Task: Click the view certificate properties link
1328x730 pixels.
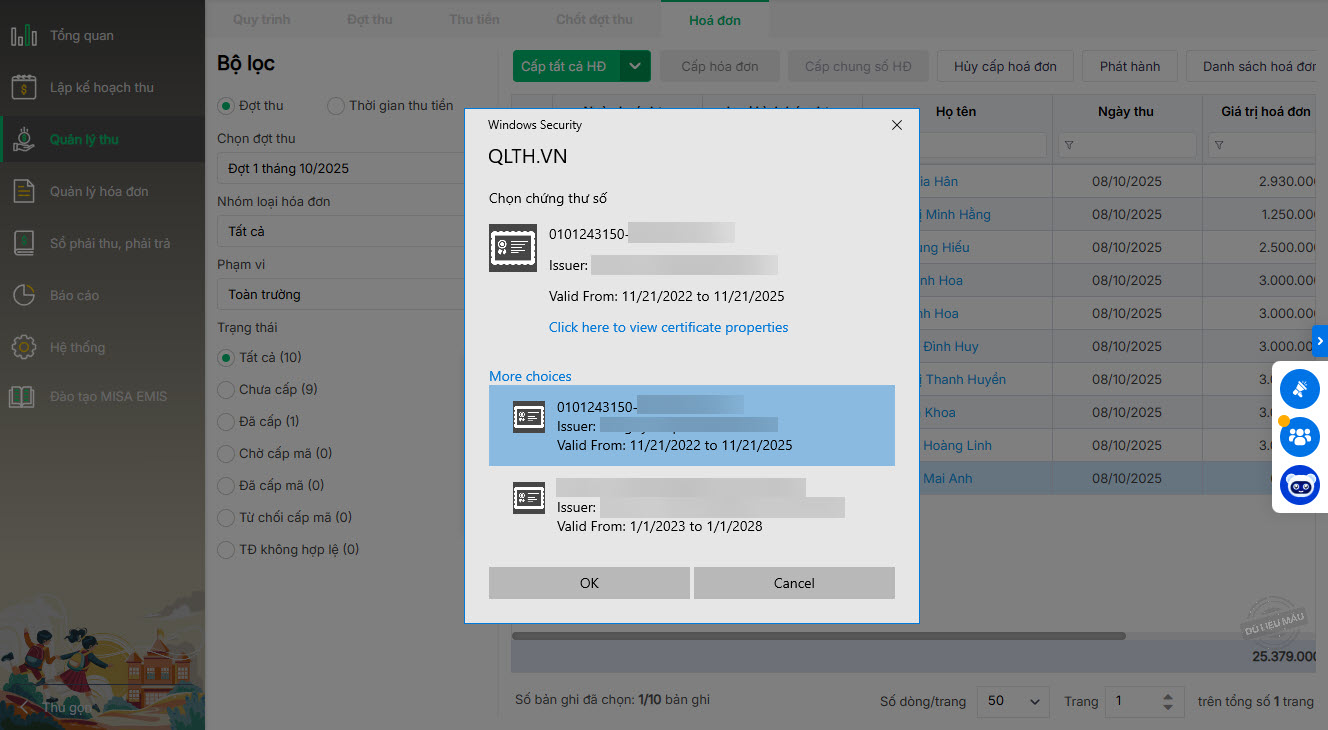Action: click(x=668, y=328)
